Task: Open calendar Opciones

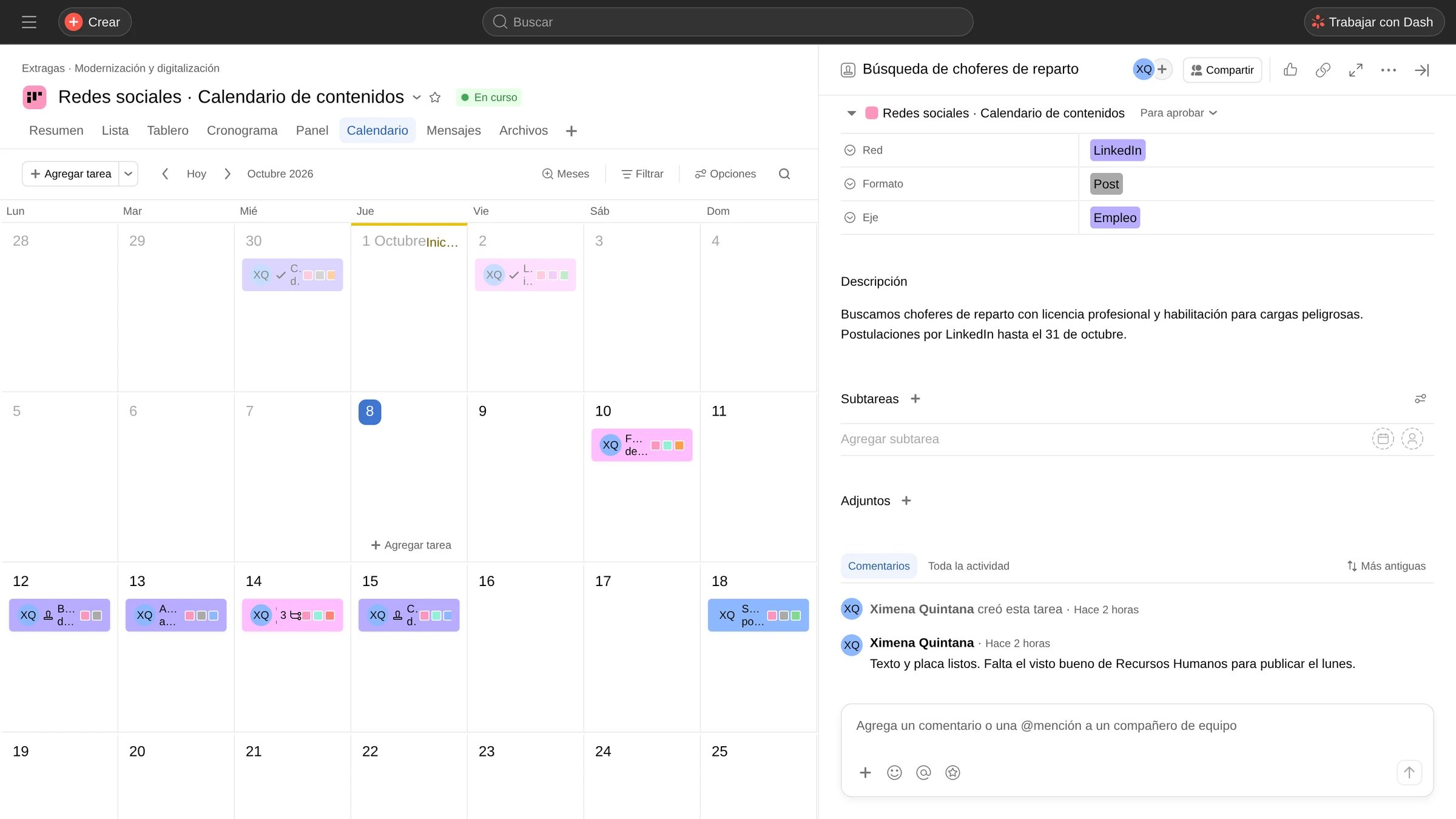Action: 726,174
